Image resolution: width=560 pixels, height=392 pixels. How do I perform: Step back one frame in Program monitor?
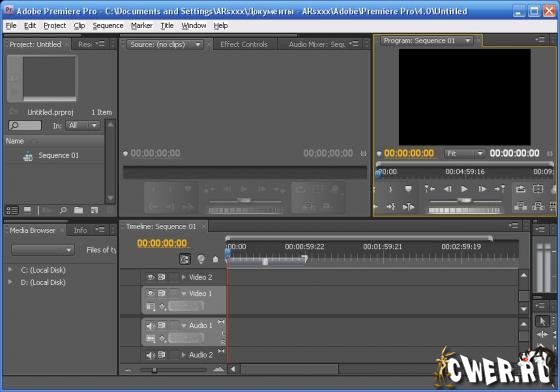pyautogui.click(x=448, y=189)
